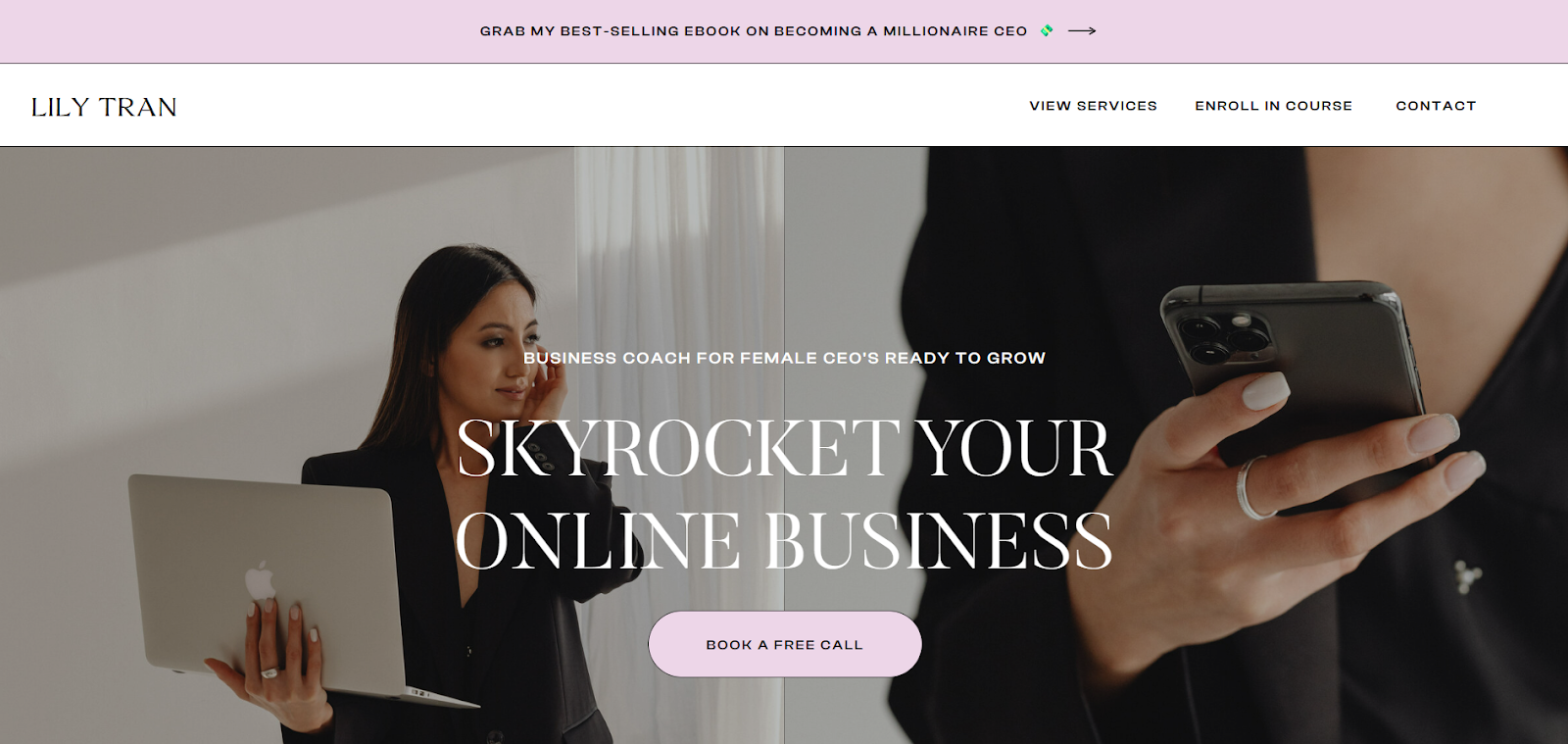
Task: Click the Business Coach for Female CEO's tagline
Action: click(784, 358)
